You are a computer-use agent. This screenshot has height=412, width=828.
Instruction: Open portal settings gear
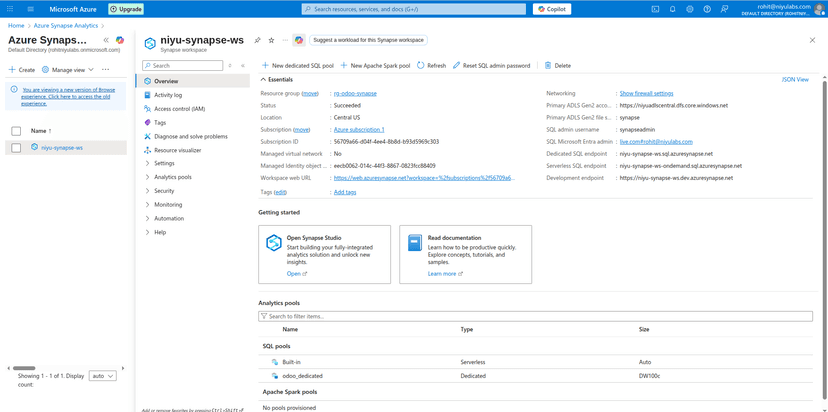tap(690, 9)
